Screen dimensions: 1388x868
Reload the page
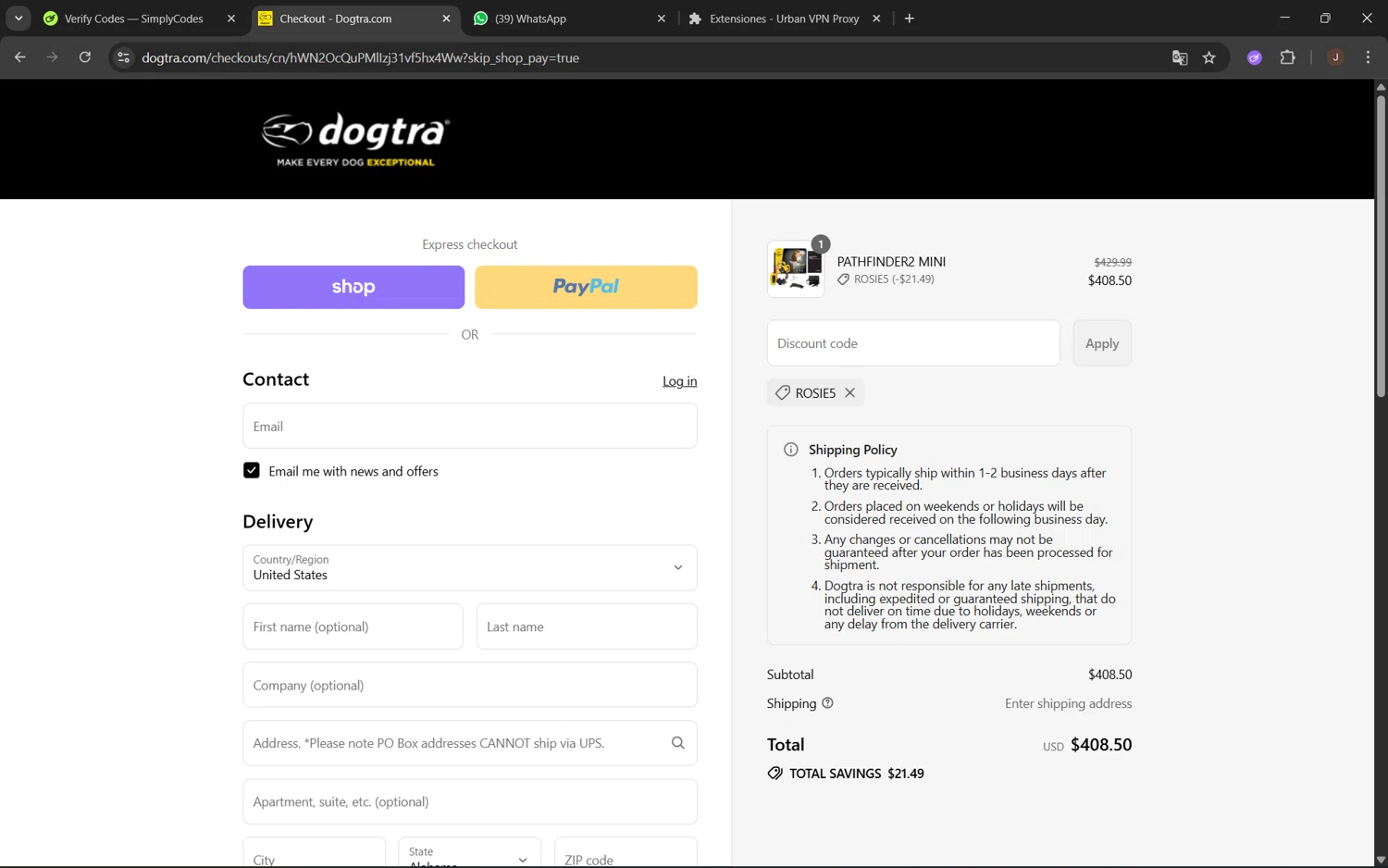pyautogui.click(x=85, y=57)
